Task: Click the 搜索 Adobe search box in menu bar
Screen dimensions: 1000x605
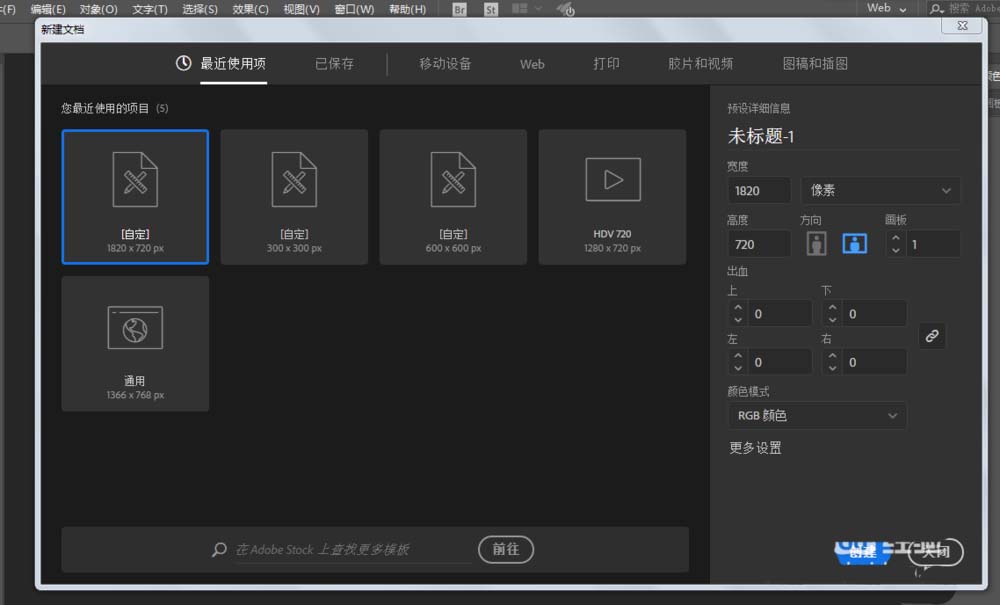Action: point(964,8)
